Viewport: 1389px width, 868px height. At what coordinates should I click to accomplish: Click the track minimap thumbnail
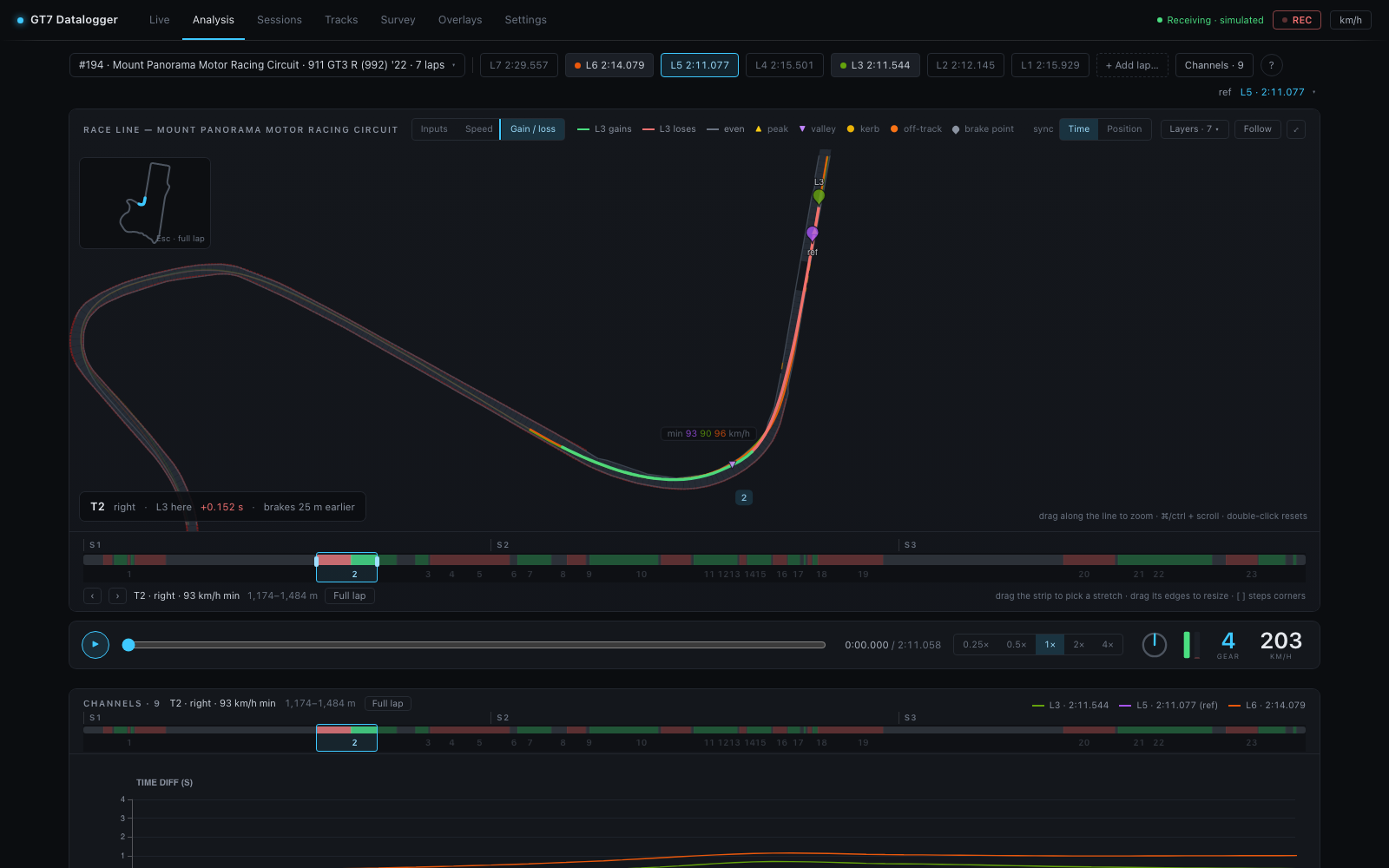tap(145, 203)
